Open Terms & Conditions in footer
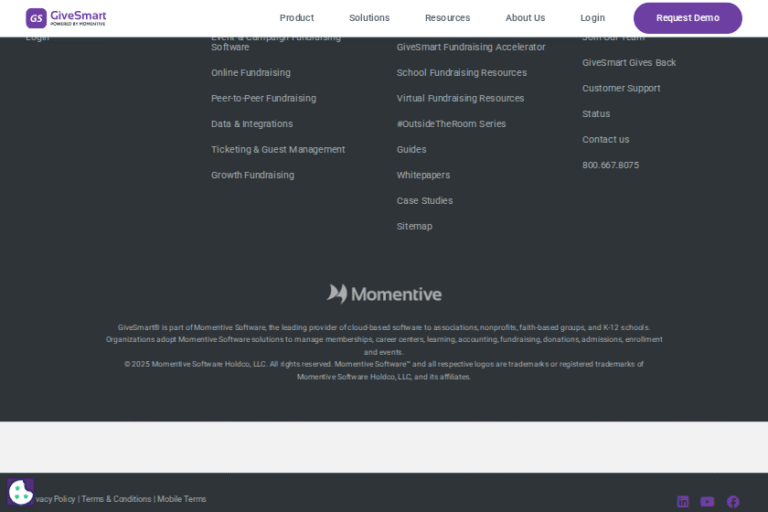This screenshot has width=768, height=512. (x=116, y=499)
